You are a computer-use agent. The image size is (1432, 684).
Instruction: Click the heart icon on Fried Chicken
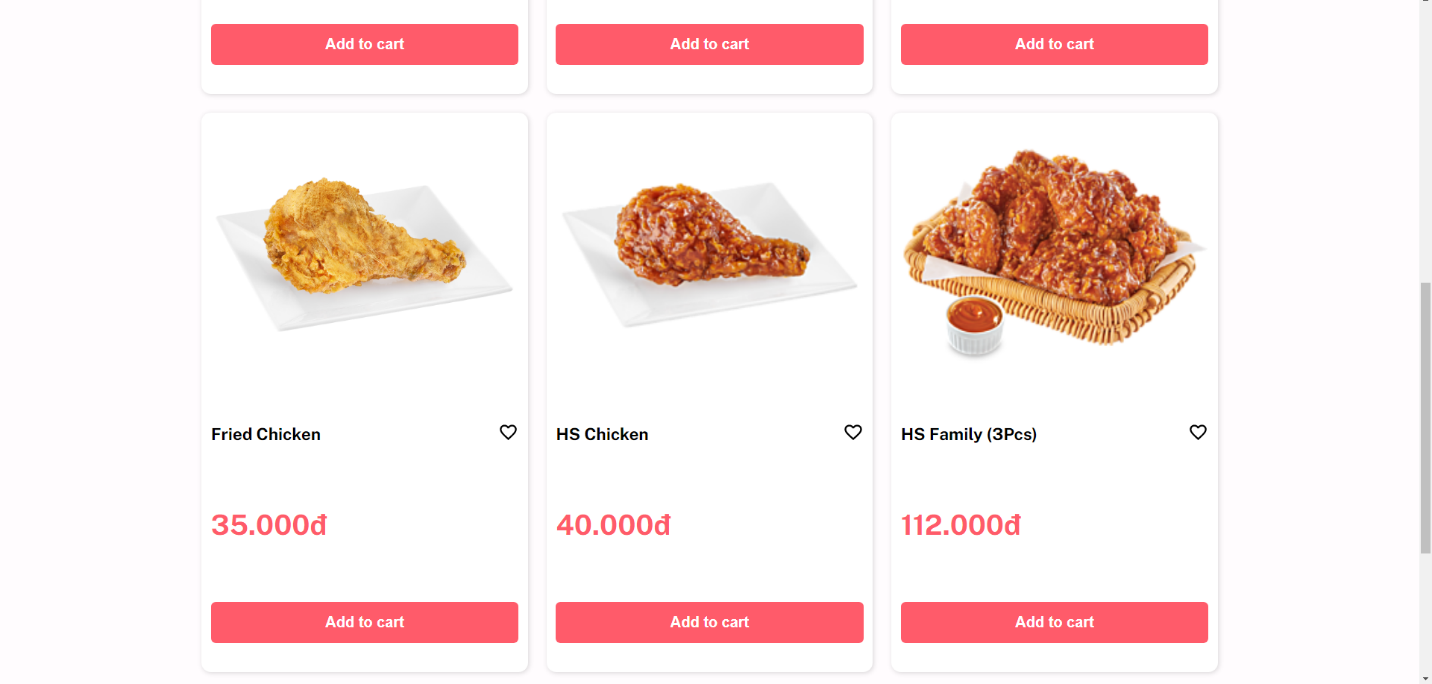(508, 432)
